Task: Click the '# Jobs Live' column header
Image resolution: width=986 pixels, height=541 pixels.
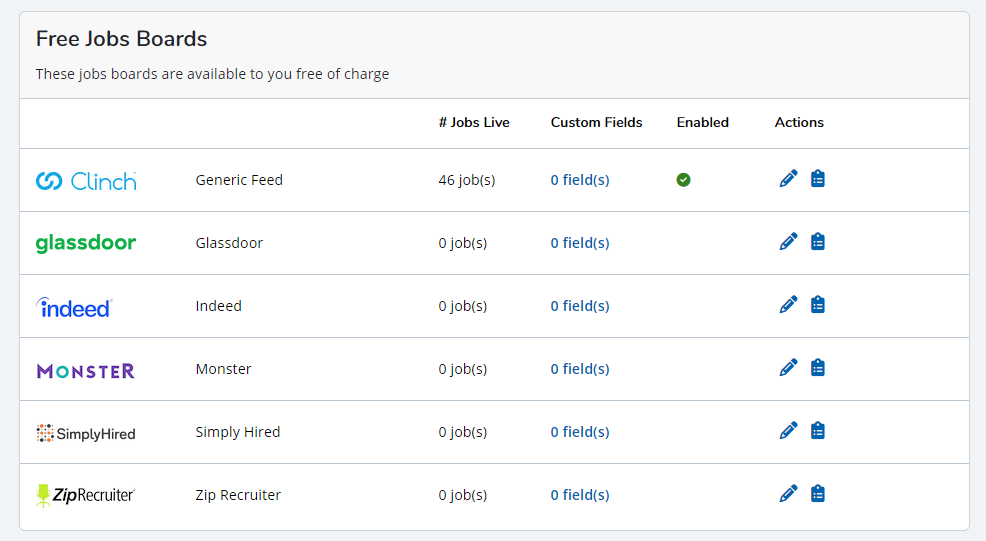Action: coord(474,122)
